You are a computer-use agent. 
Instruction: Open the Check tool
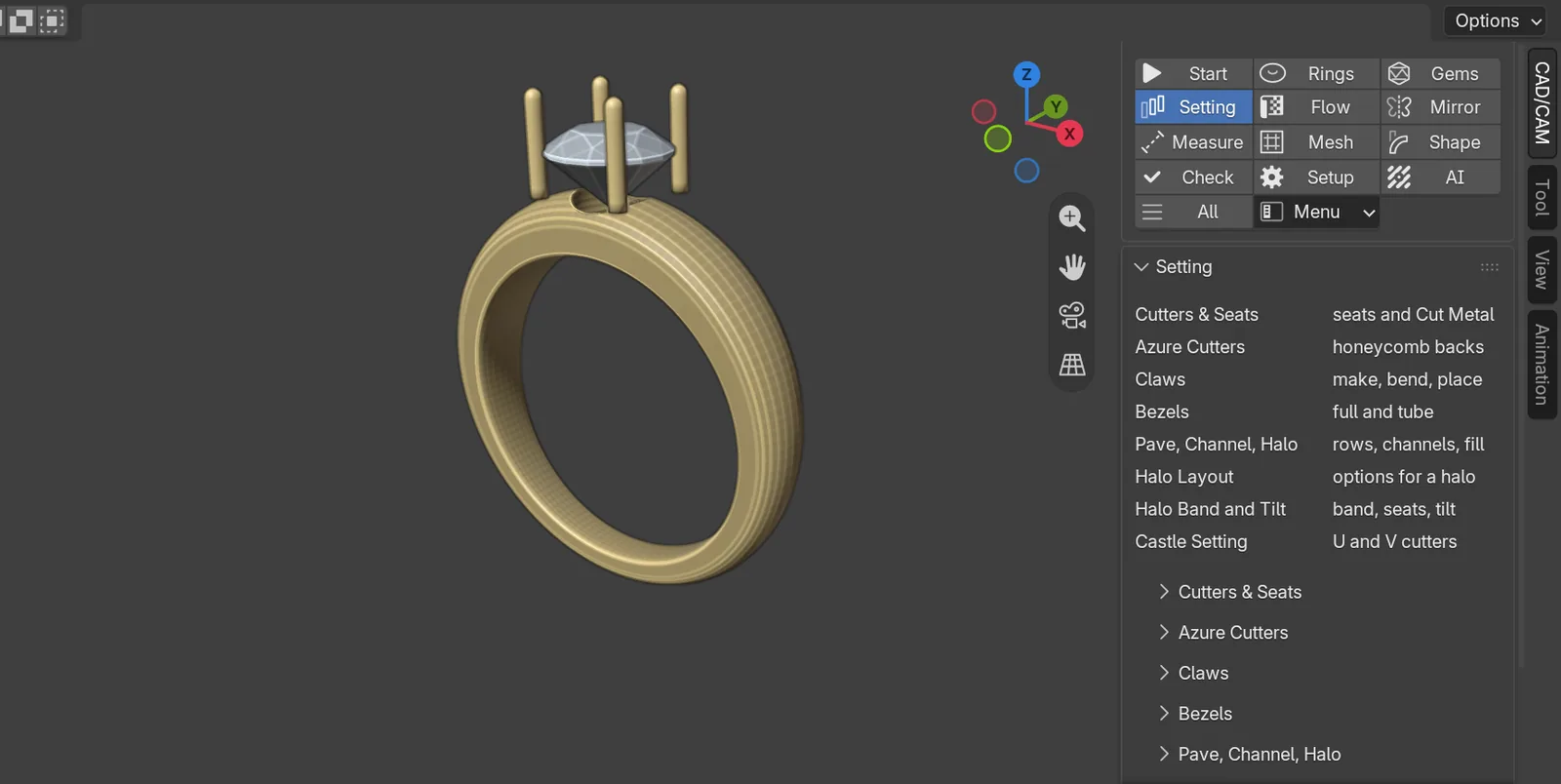click(1193, 177)
